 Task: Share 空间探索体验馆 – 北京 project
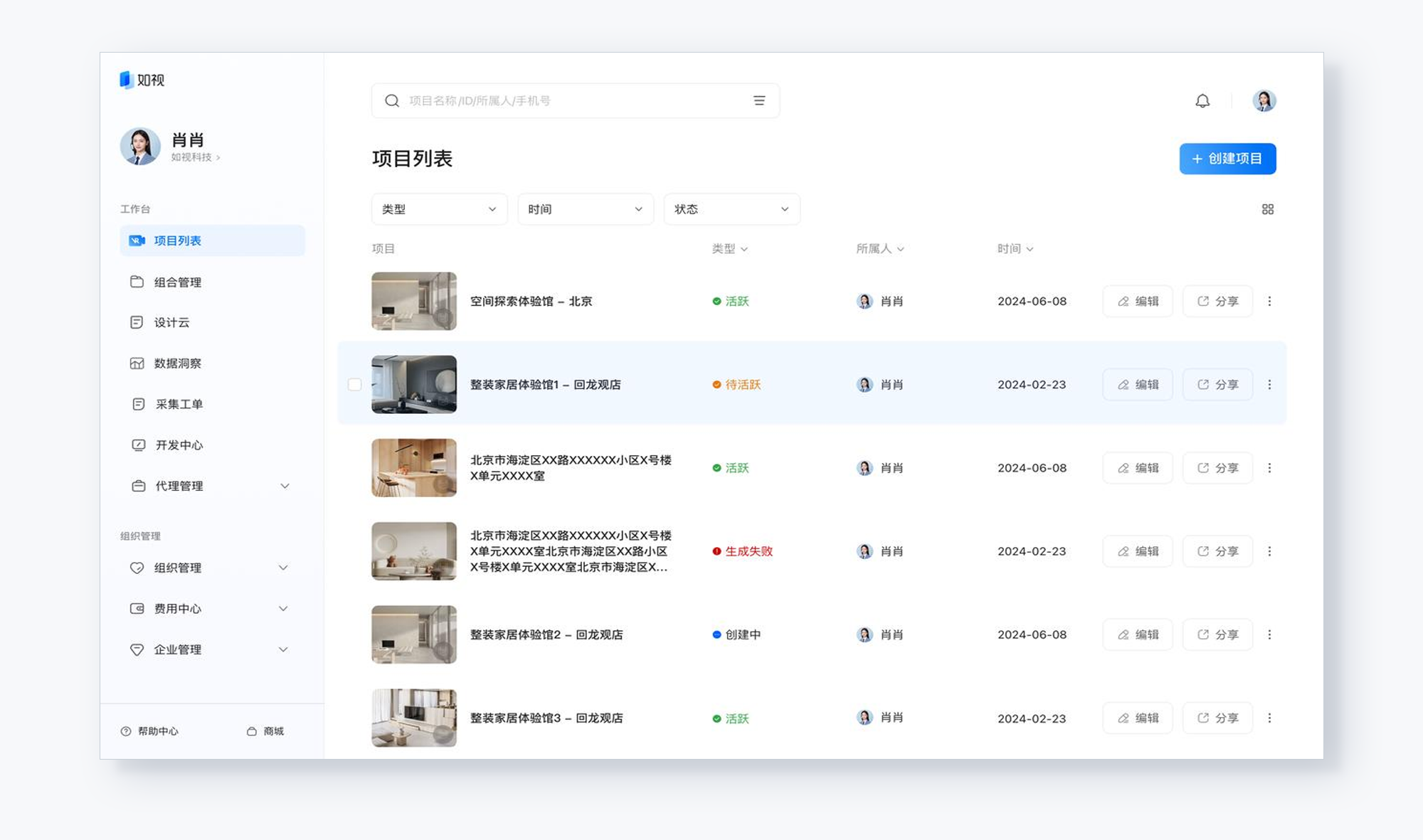pyautogui.click(x=1217, y=302)
